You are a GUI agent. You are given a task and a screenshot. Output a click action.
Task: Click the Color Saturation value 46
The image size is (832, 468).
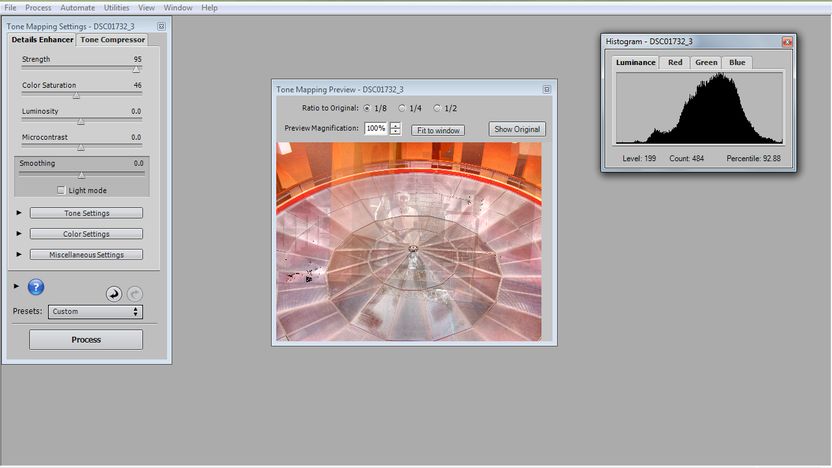tap(137, 85)
